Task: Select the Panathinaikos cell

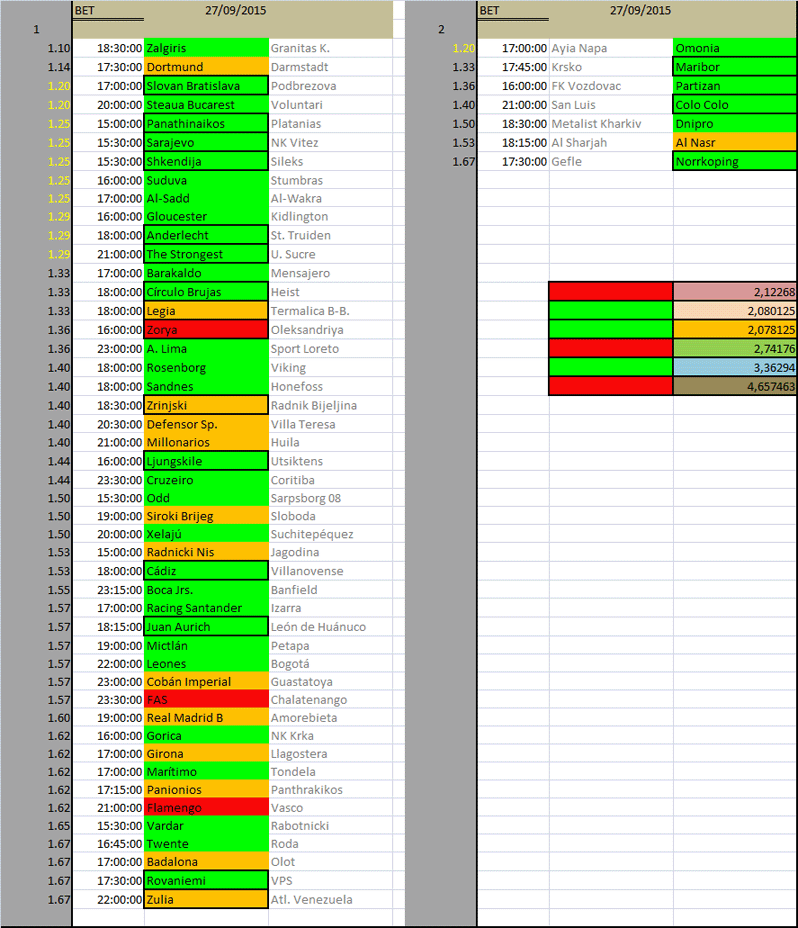Action: coord(206,124)
